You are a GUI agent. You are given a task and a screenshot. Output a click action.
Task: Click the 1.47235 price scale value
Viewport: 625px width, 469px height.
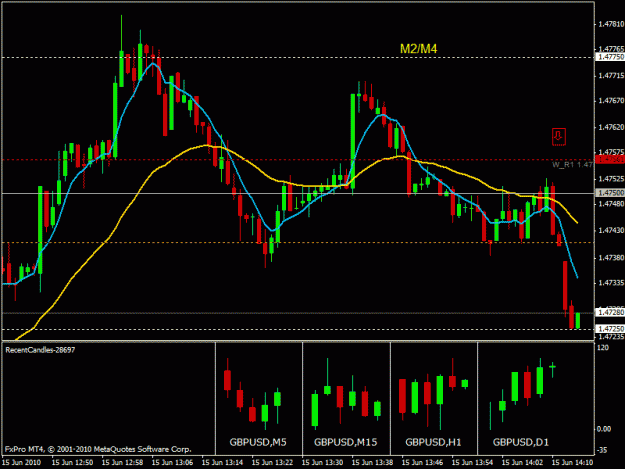pyautogui.click(x=611, y=337)
